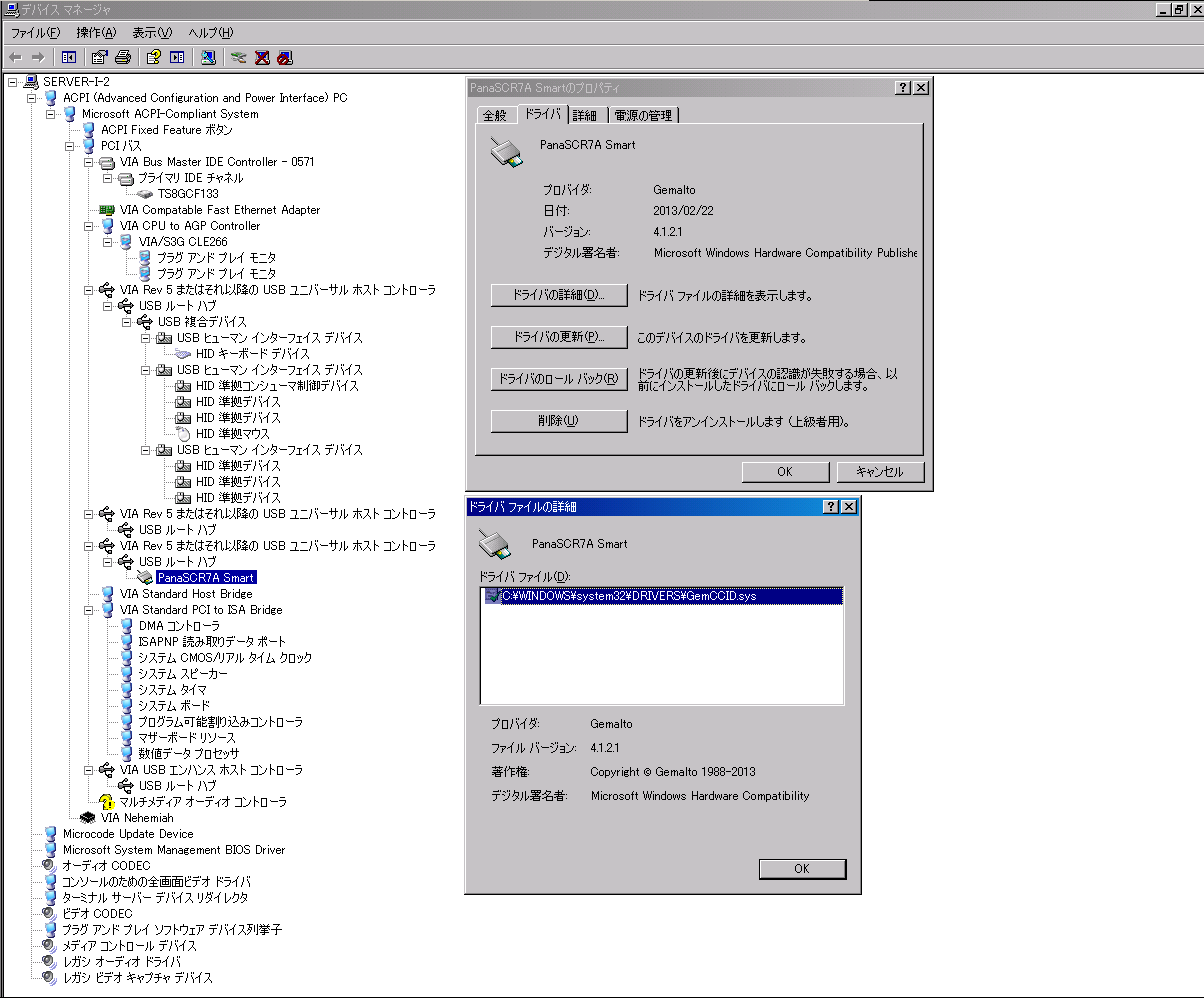Switch to the 電源の管理 tab
The image size is (1204, 998).
pos(642,116)
